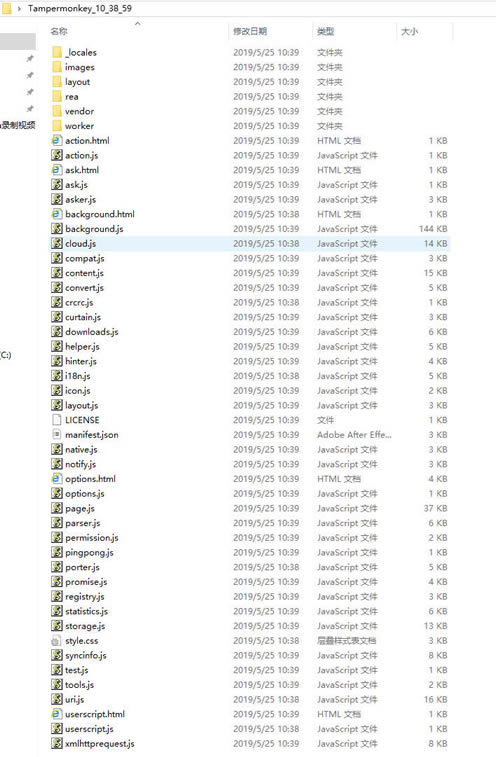Click the userscript.html file icon
496x757 pixels.
tap(57, 714)
